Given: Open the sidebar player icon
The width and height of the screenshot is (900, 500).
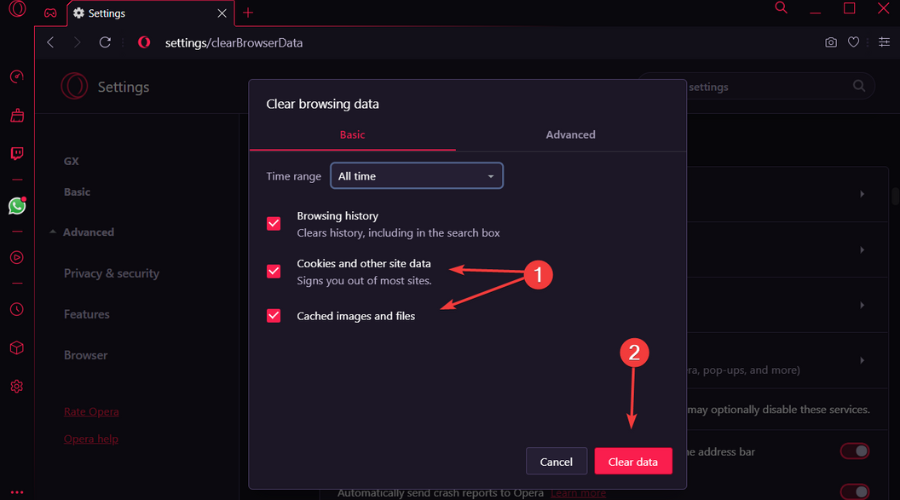Looking at the screenshot, I should pos(17,257).
